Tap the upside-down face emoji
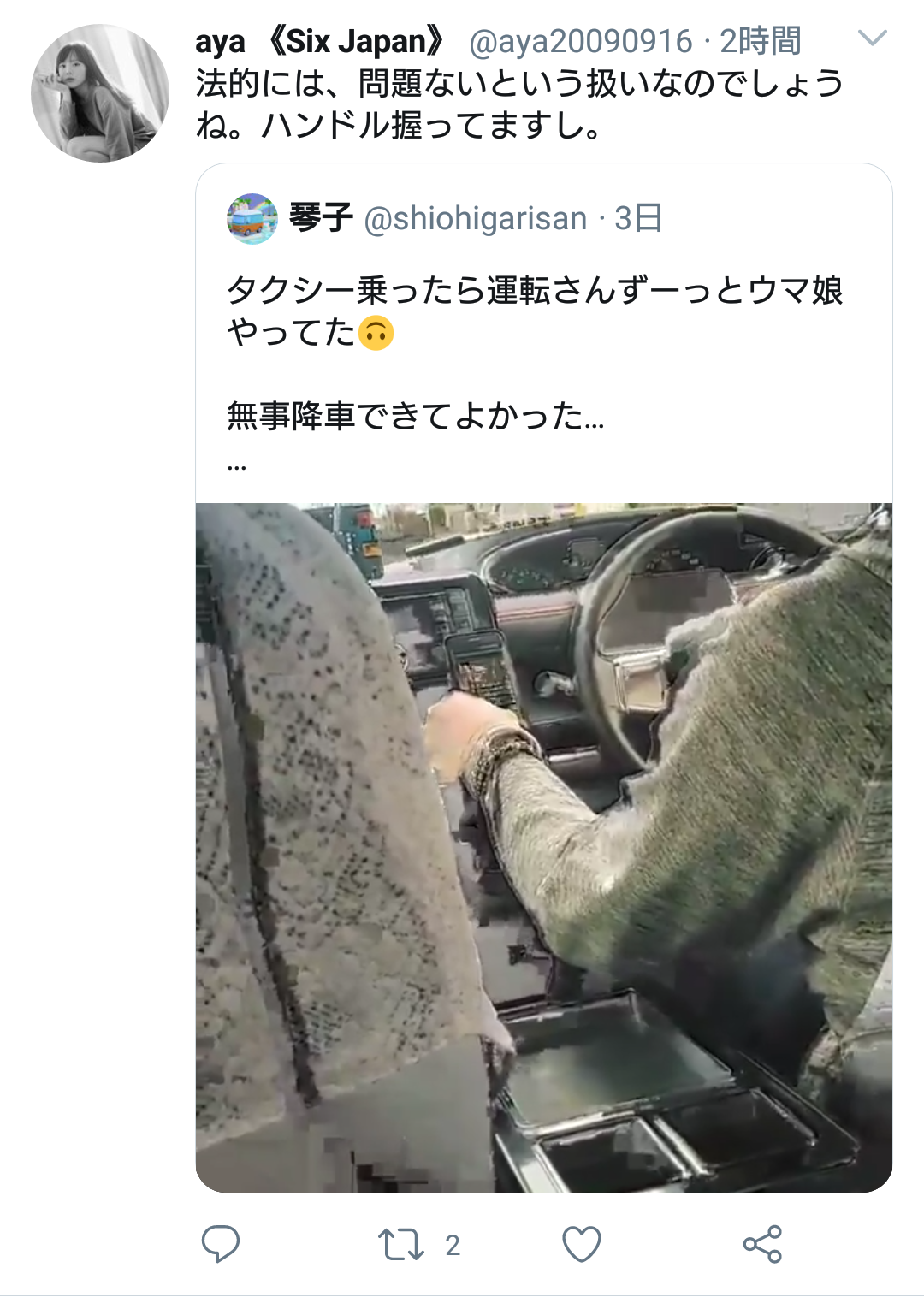 coord(376,332)
